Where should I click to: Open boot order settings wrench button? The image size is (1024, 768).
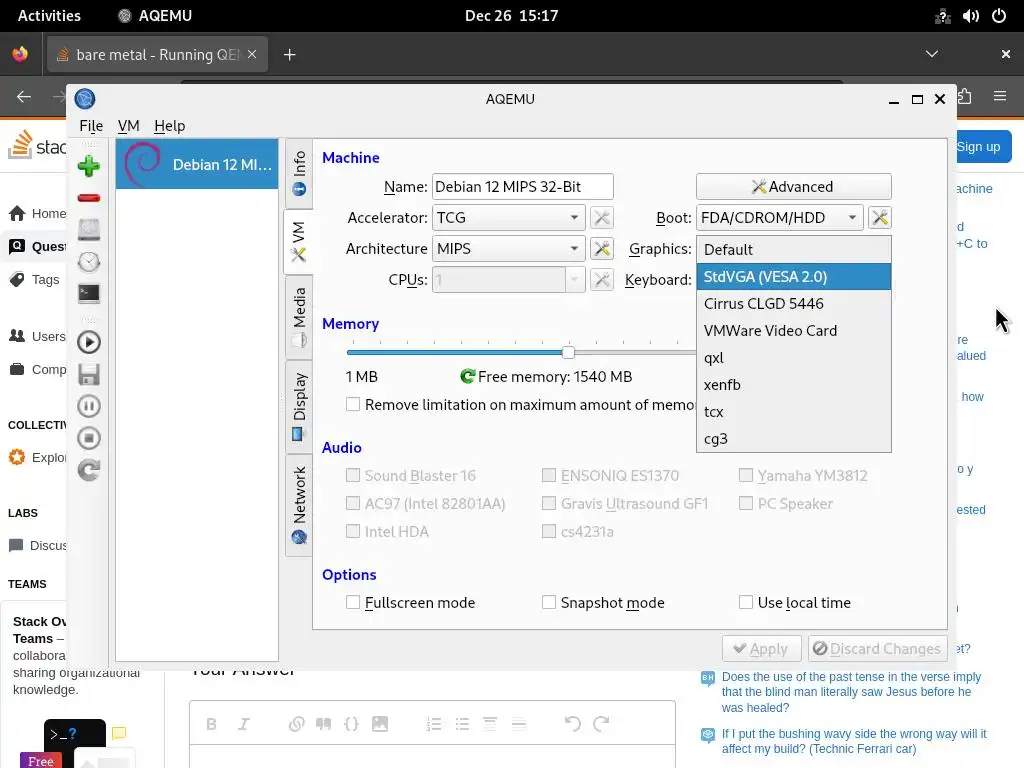click(x=880, y=217)
